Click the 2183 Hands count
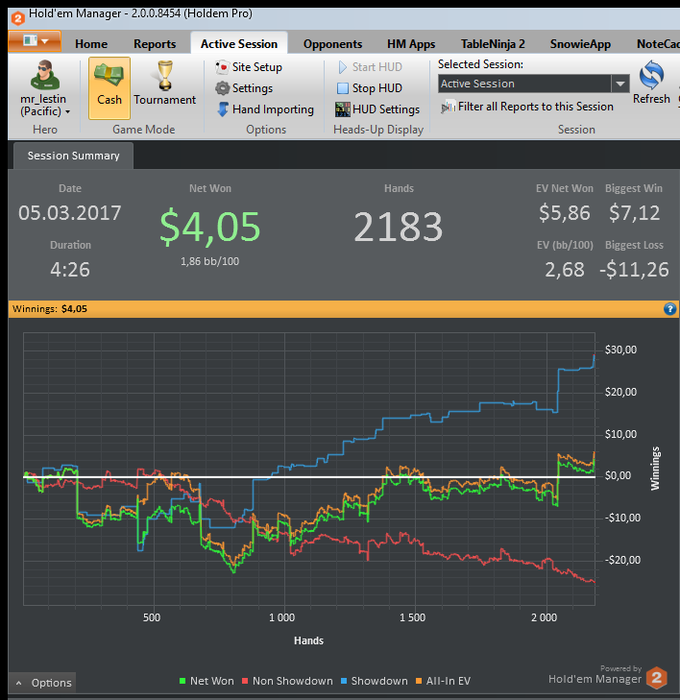This screenshot has width=680, height=700. pyautogui.click(x=398, y=227)
